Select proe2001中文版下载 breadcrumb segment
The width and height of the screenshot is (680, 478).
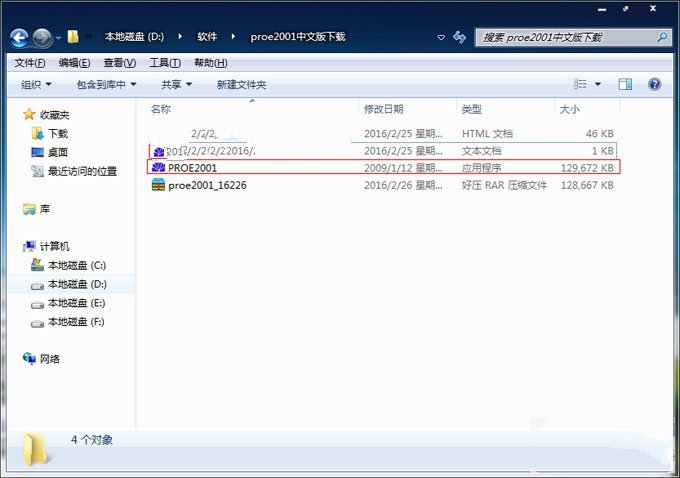tap(298, 37)
